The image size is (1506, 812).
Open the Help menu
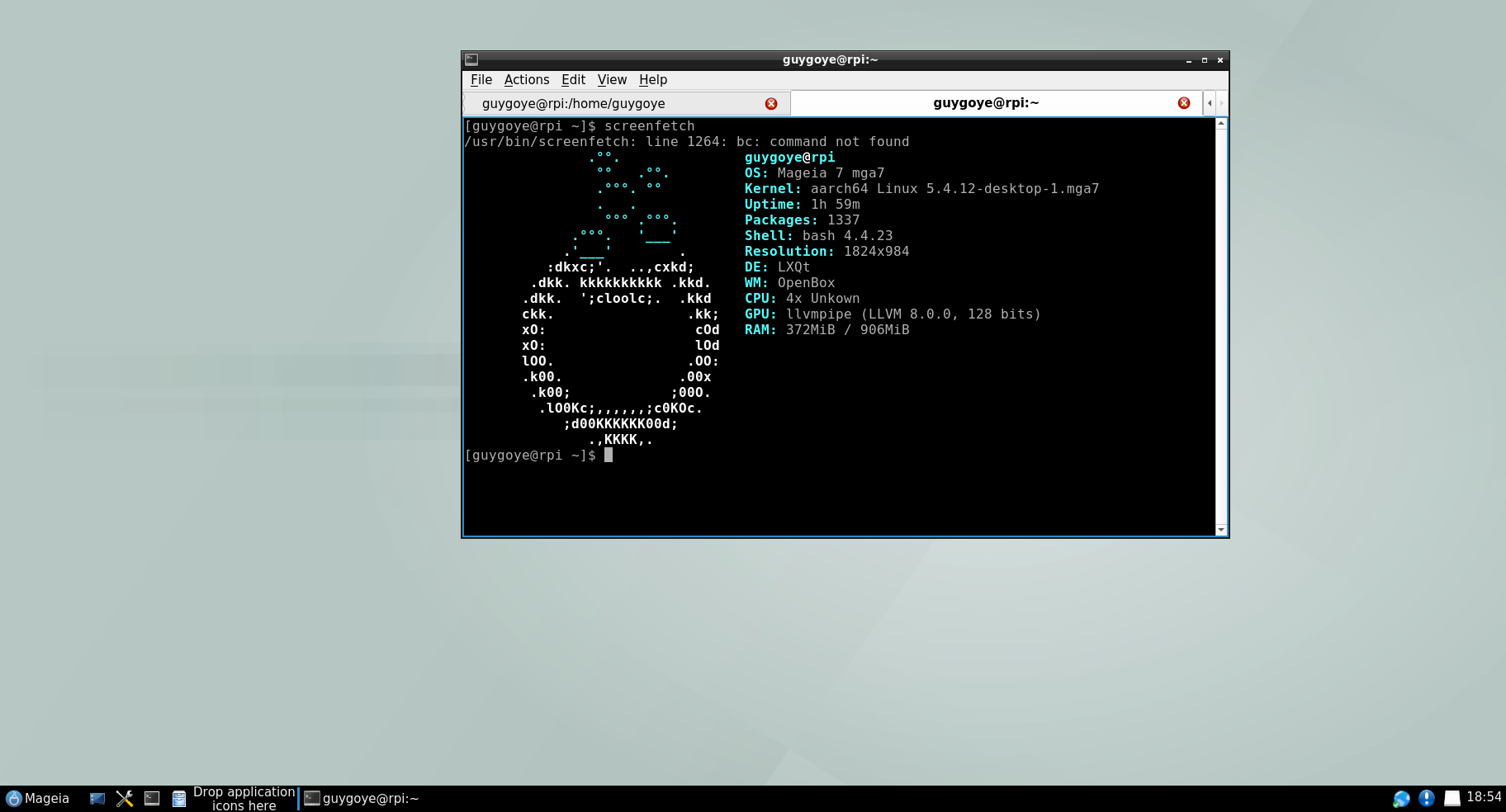[x=653, y=80]
